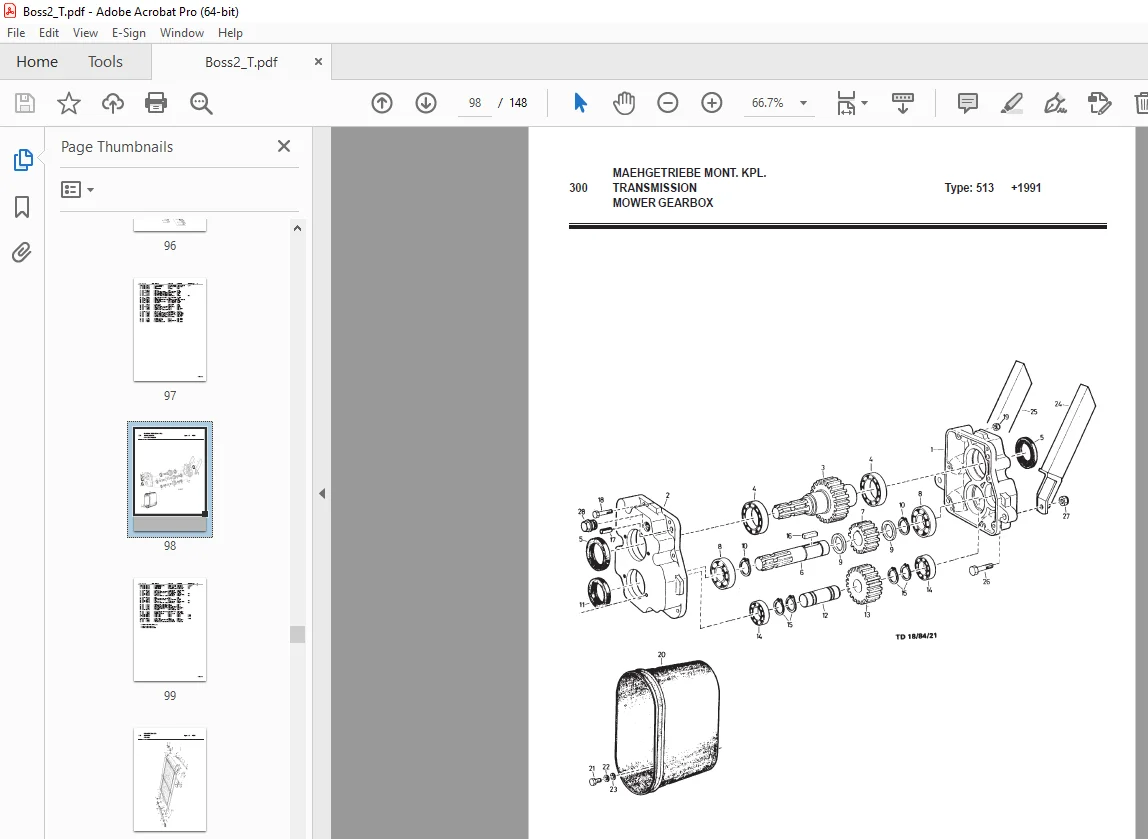Select page 99 thumbnail
Viewport: 1148px width, 839px height.
point(170,630)
